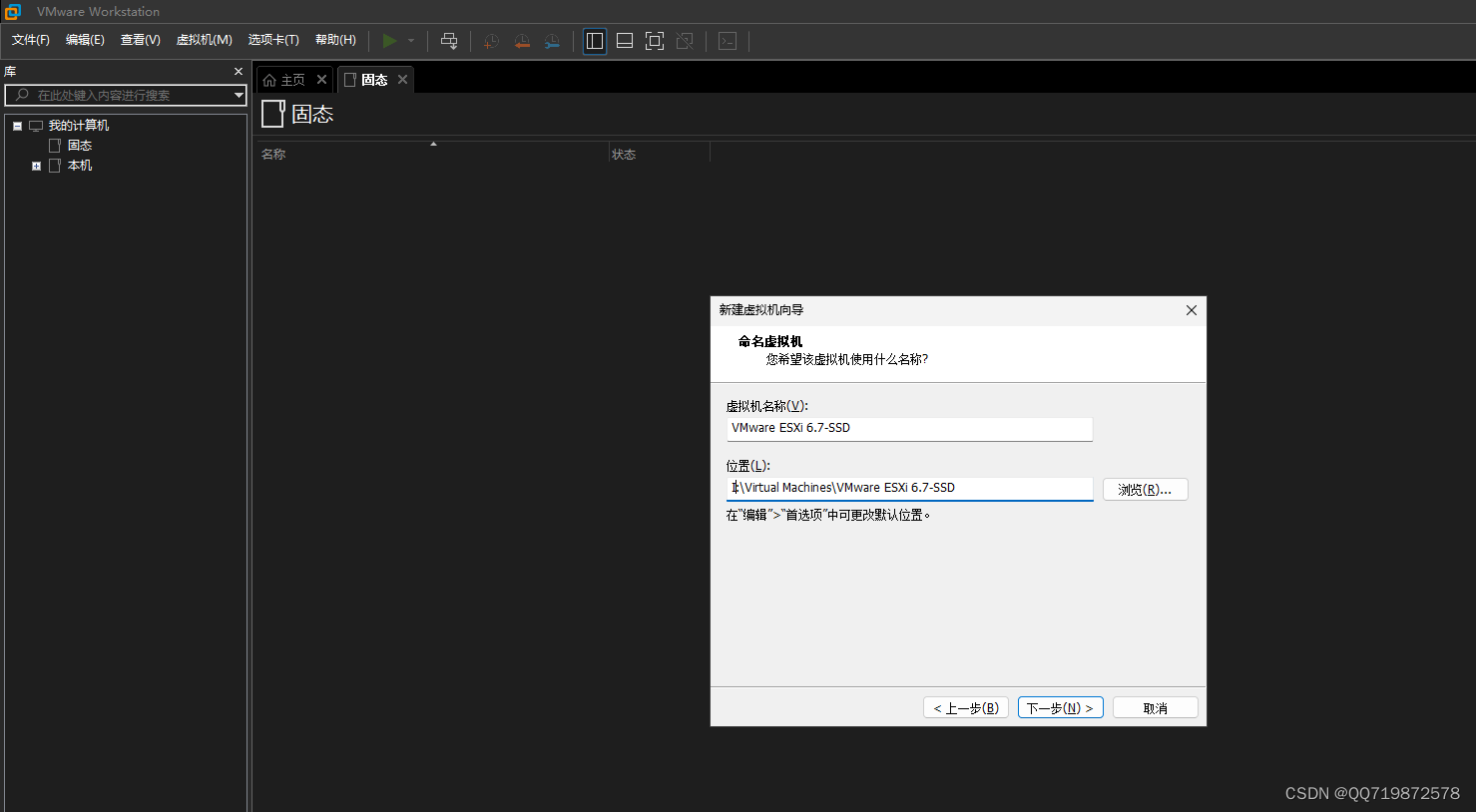This screenshot has height=812, width=1476.
Task: Power on the virtual machine with the green play icon
Action: [389, 41]
